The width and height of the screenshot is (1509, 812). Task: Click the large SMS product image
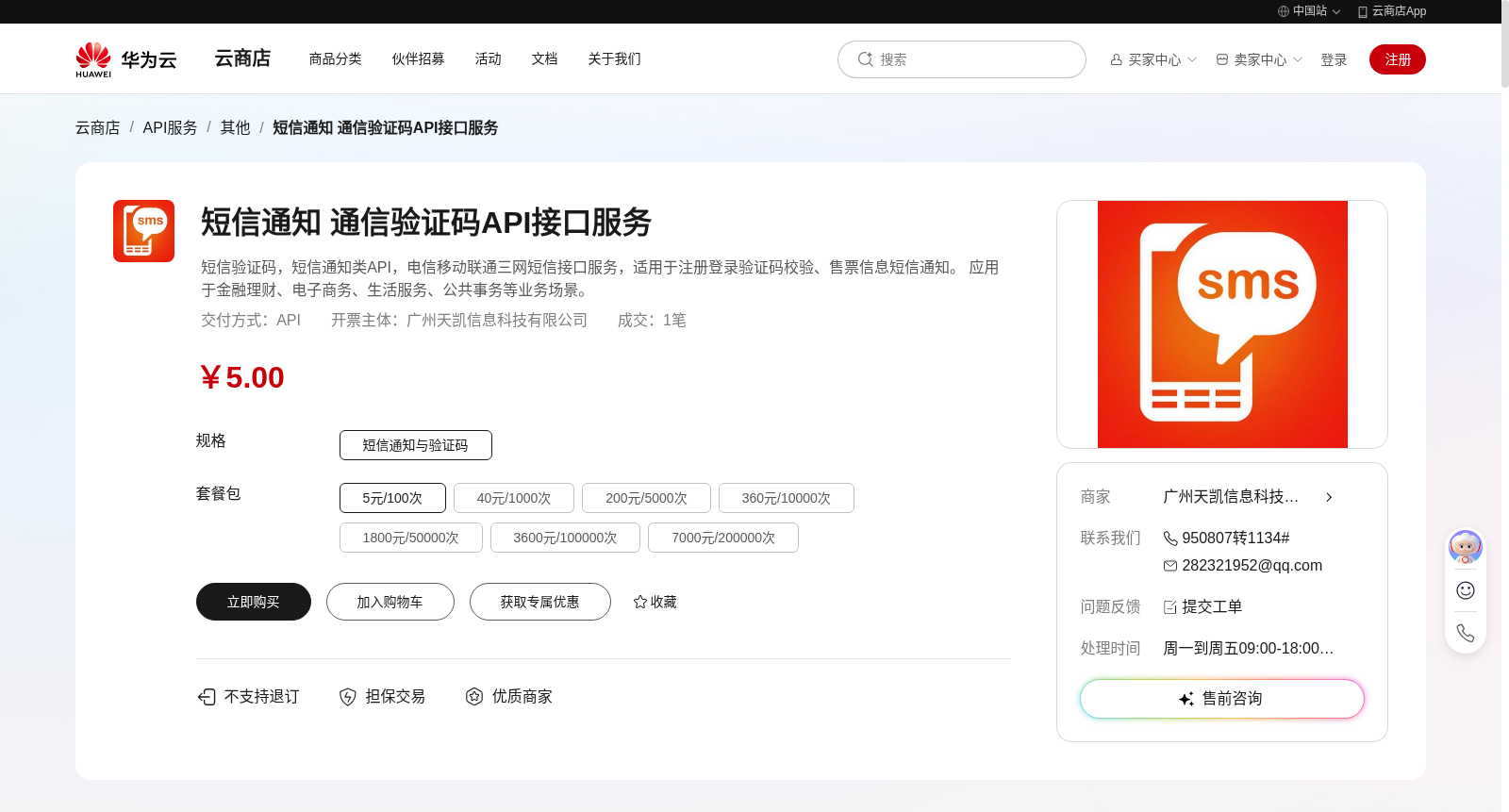click(1222, 324)
